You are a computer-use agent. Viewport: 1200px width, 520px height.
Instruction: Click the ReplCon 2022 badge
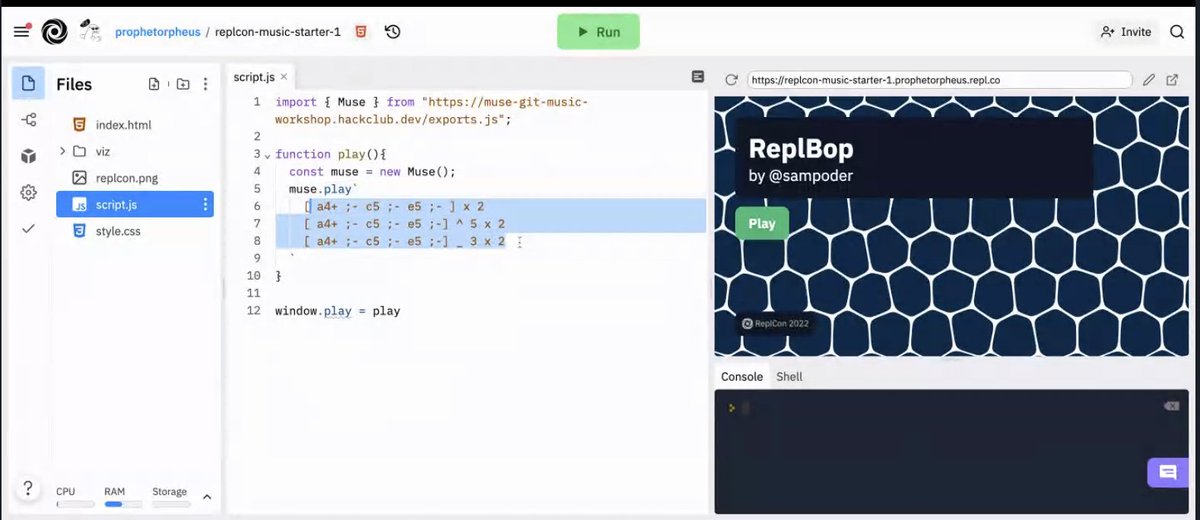pos(775,324)
